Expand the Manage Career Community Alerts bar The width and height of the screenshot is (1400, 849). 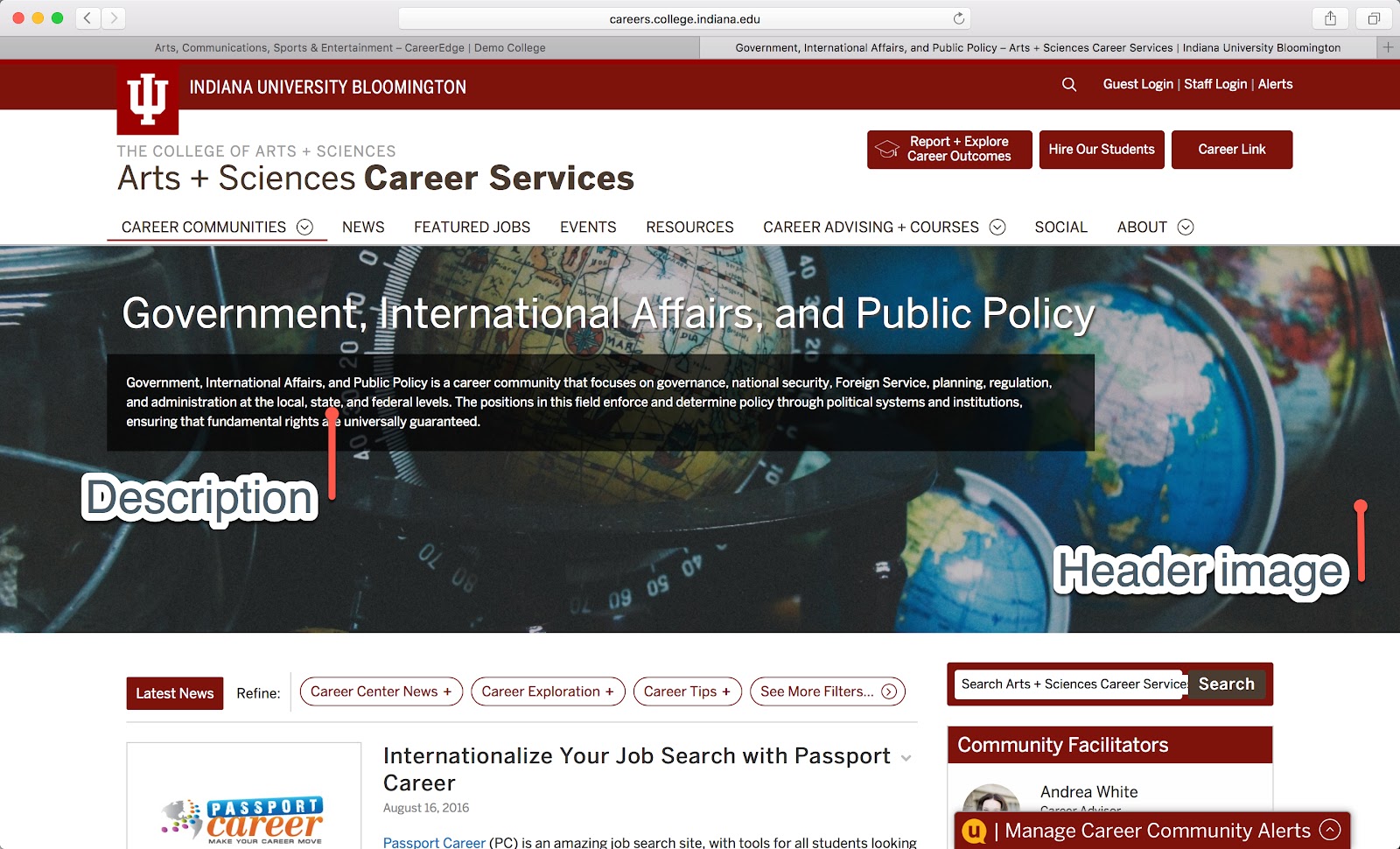click(1152, 831)
